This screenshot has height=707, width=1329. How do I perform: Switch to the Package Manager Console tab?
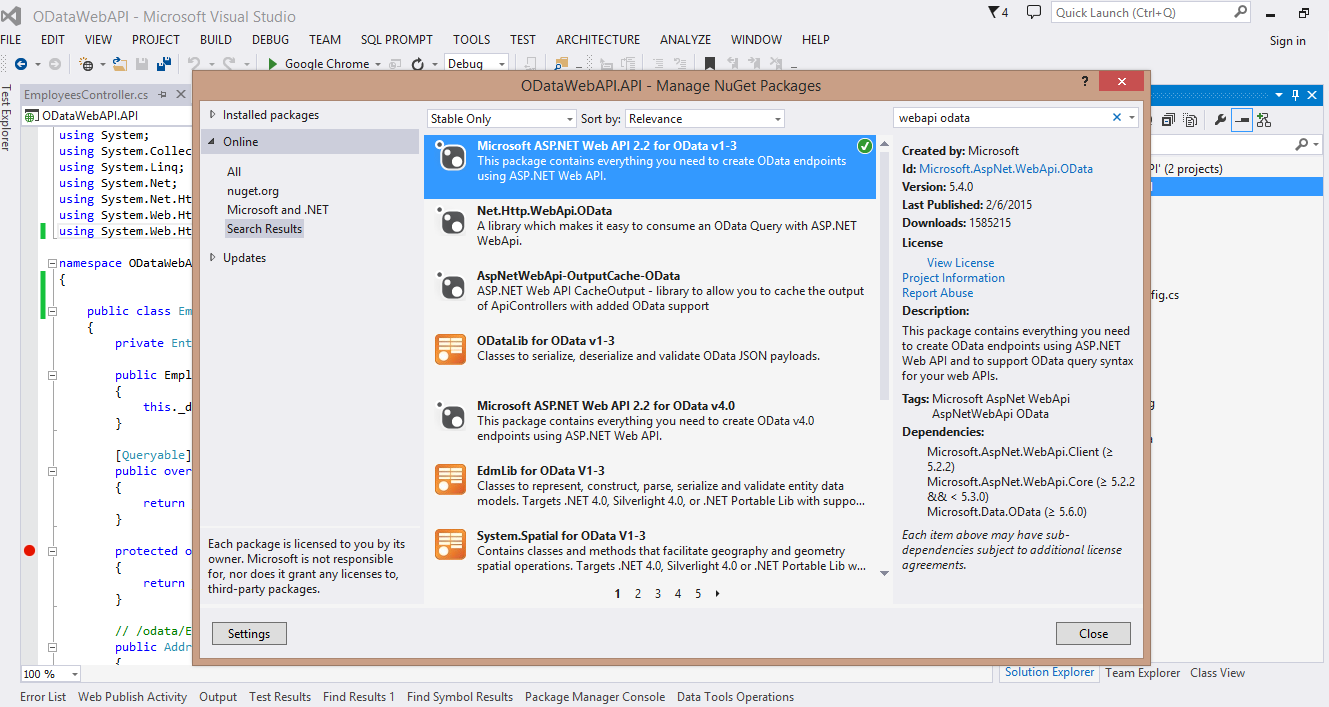[594, 697]
